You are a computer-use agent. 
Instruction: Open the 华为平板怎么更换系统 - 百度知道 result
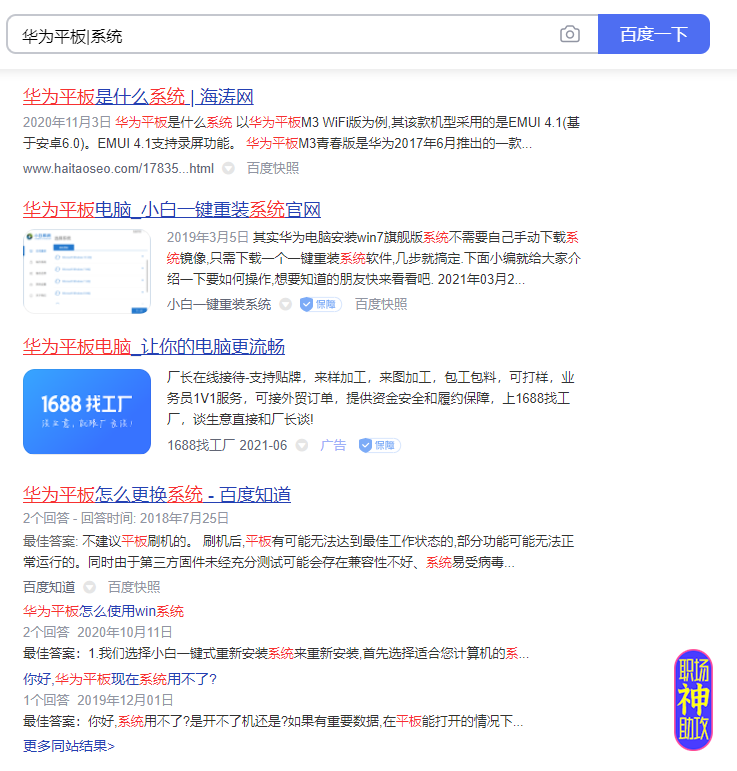pos(157,494)
